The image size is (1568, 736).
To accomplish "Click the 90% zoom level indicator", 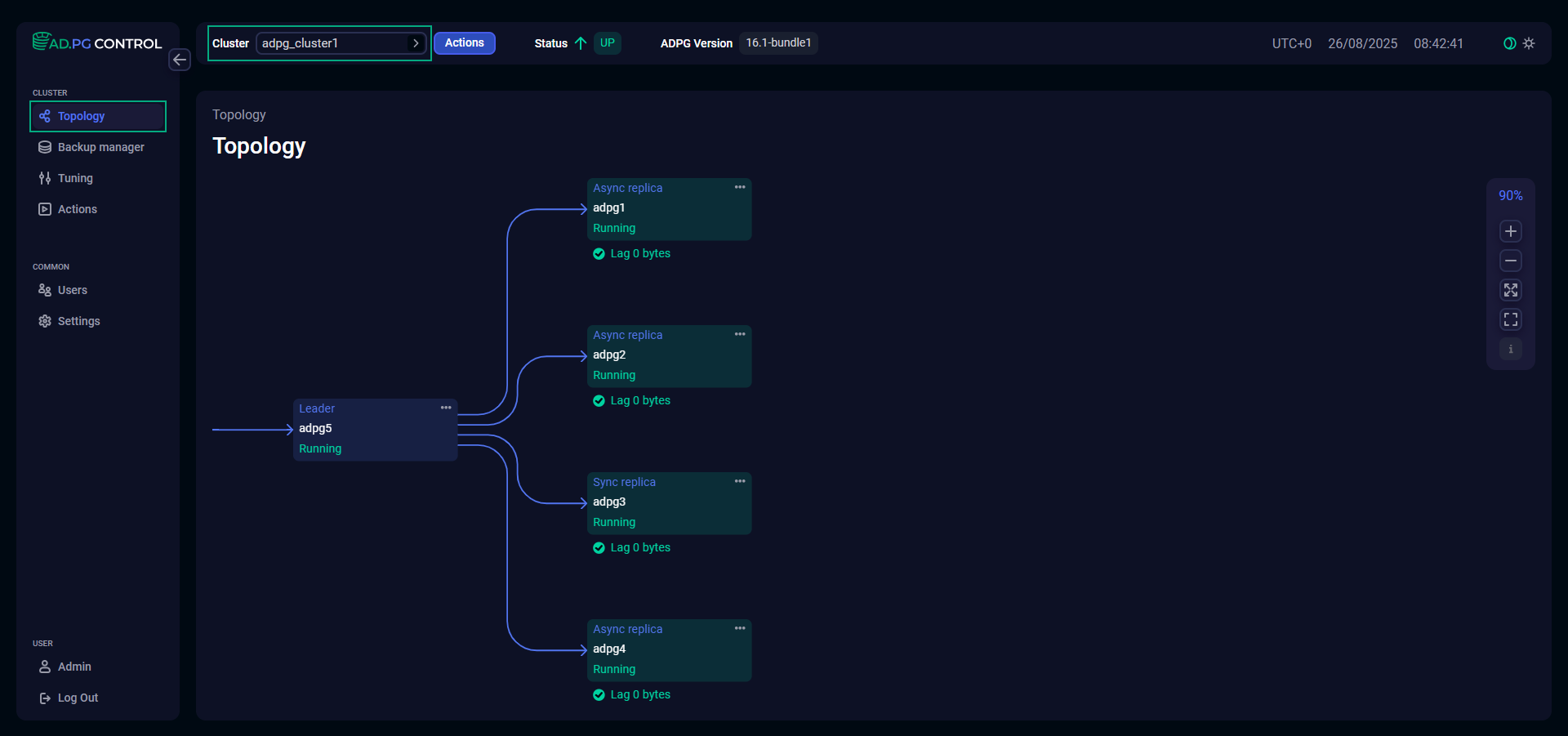I will pyautogui.click(x=1510, y=195).
